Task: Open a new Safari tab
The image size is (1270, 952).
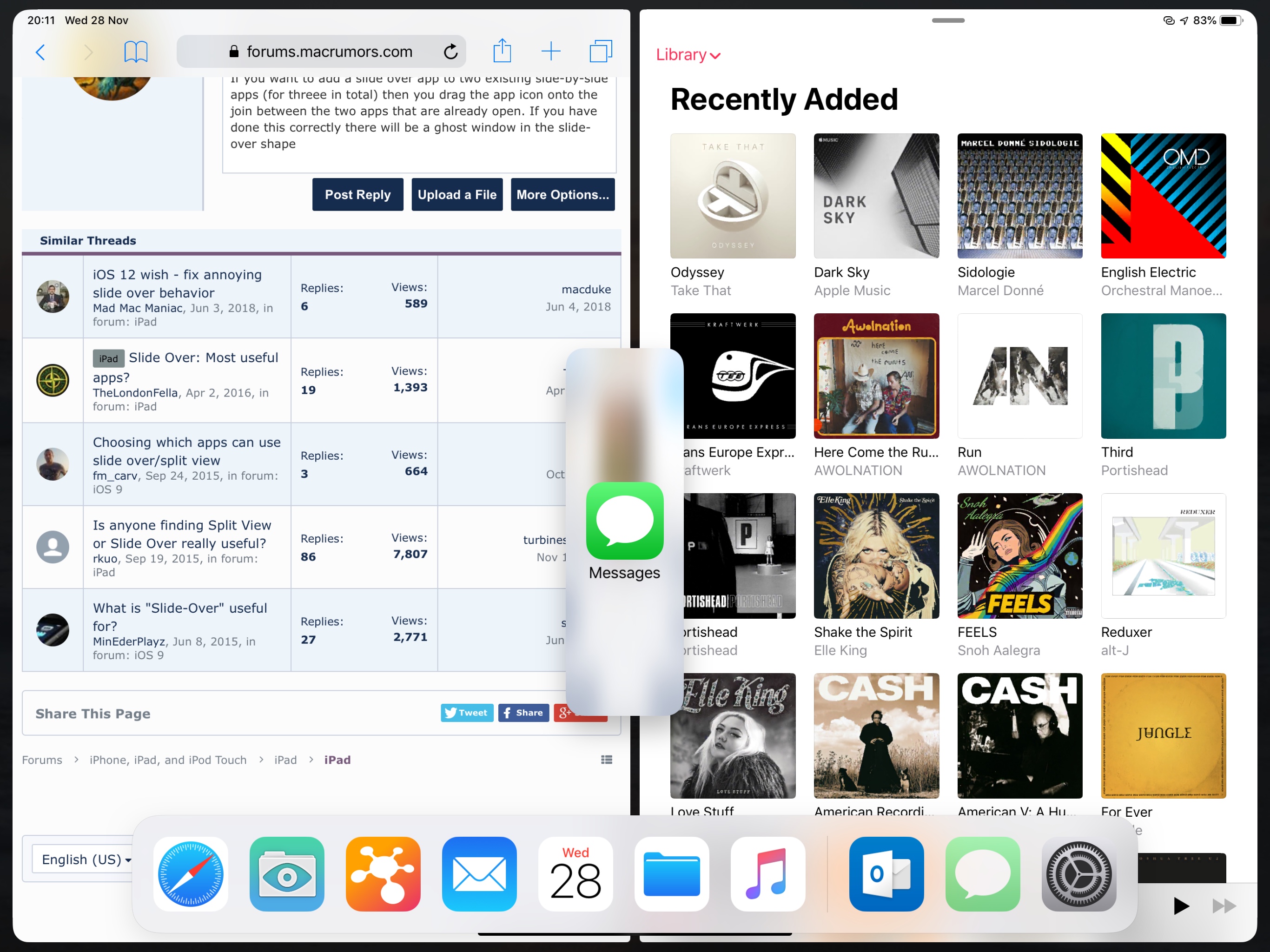Action: (550, 51)
